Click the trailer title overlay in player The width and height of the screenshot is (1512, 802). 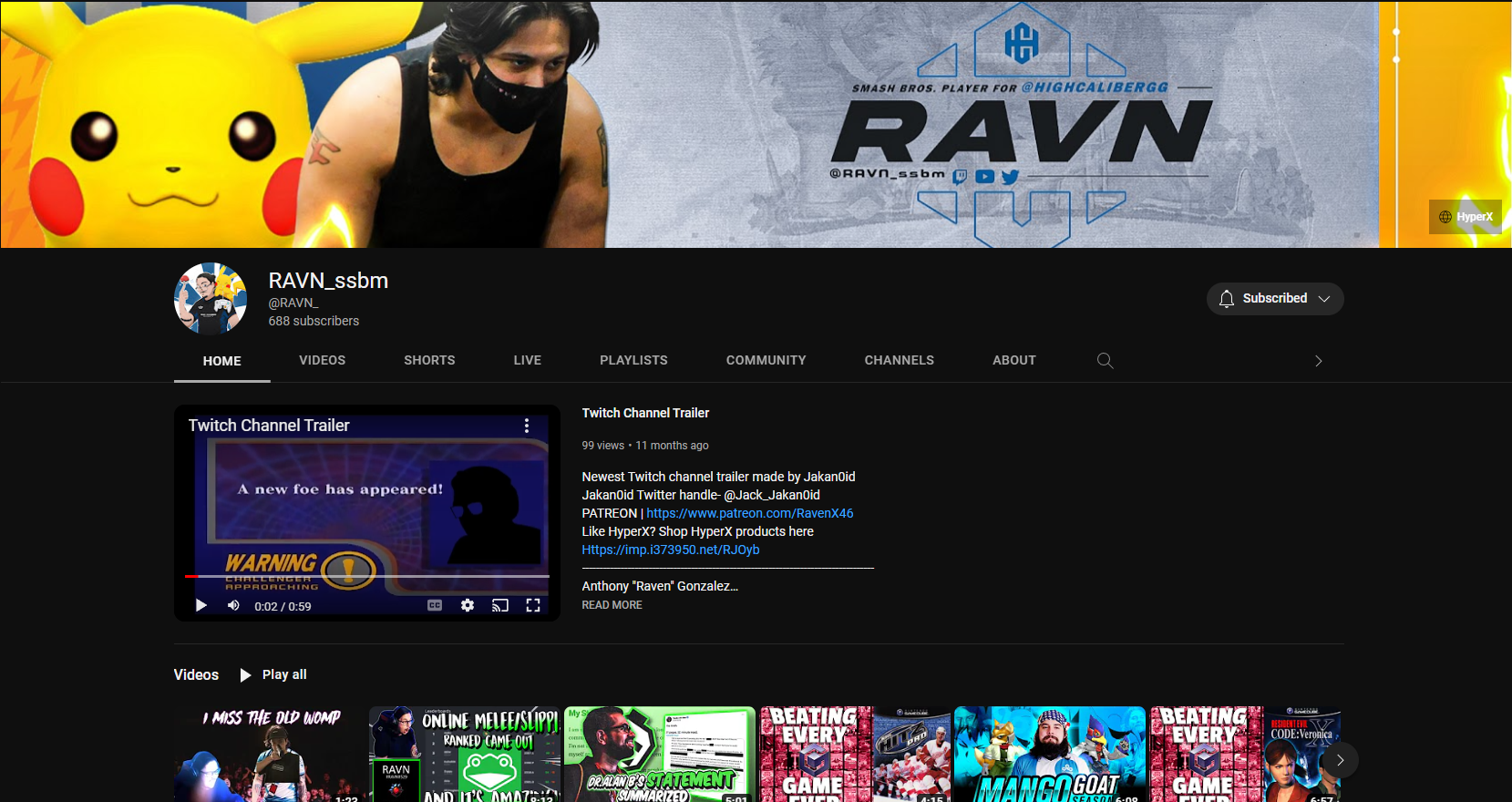(269, 426)
